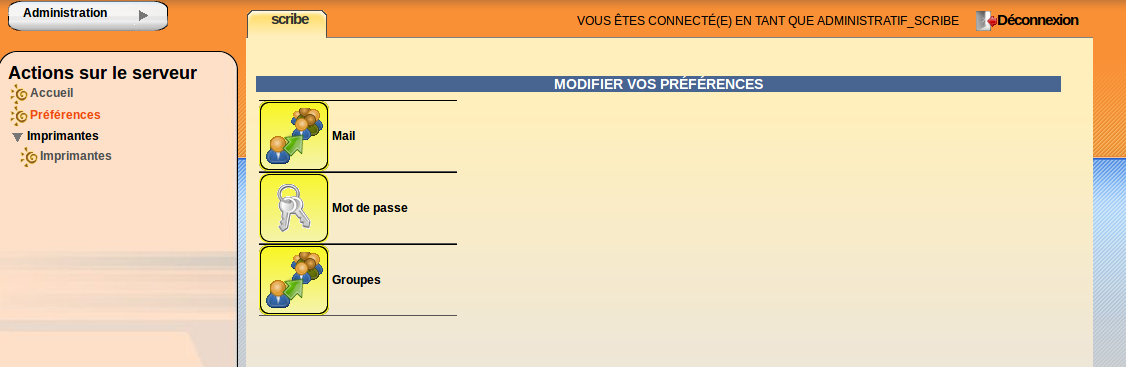Click the spiral icon beside Préférences
This screenshot has width=1126, height=367.
(19, 115)
